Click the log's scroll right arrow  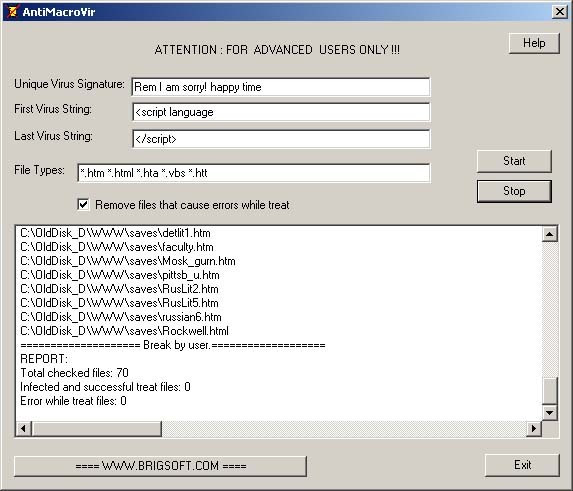point(534,428)
